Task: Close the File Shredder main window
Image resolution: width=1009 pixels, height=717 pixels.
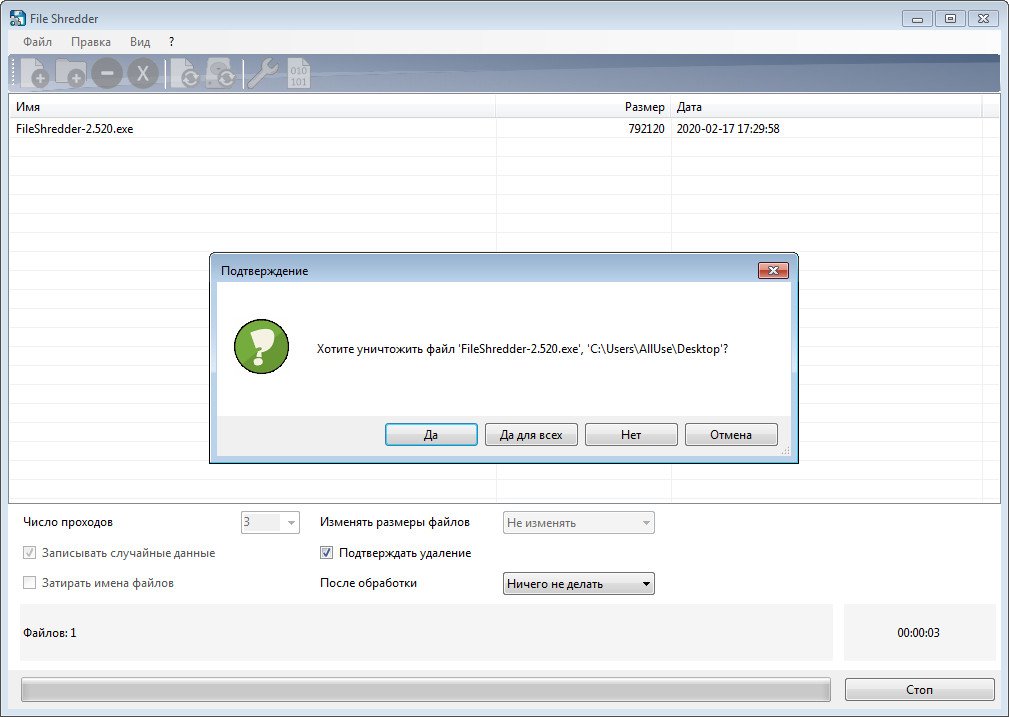Action: tap(983, 19)
